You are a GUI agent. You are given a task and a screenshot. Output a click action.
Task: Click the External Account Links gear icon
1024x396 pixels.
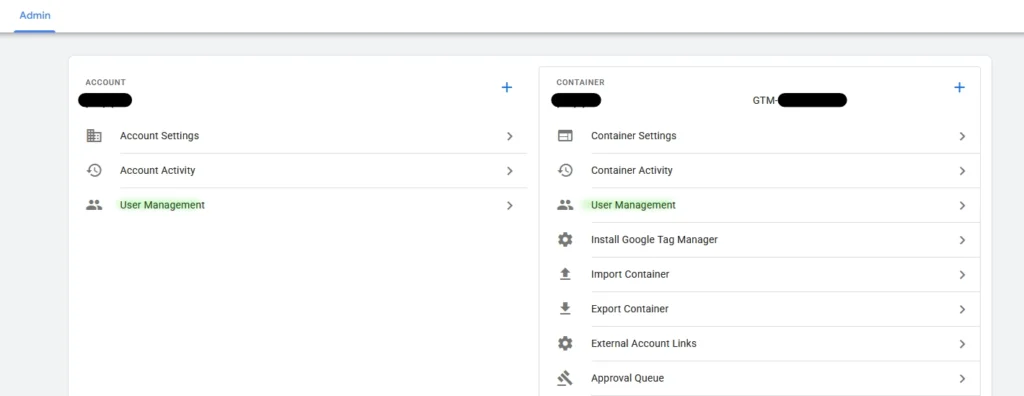(565, 344)
